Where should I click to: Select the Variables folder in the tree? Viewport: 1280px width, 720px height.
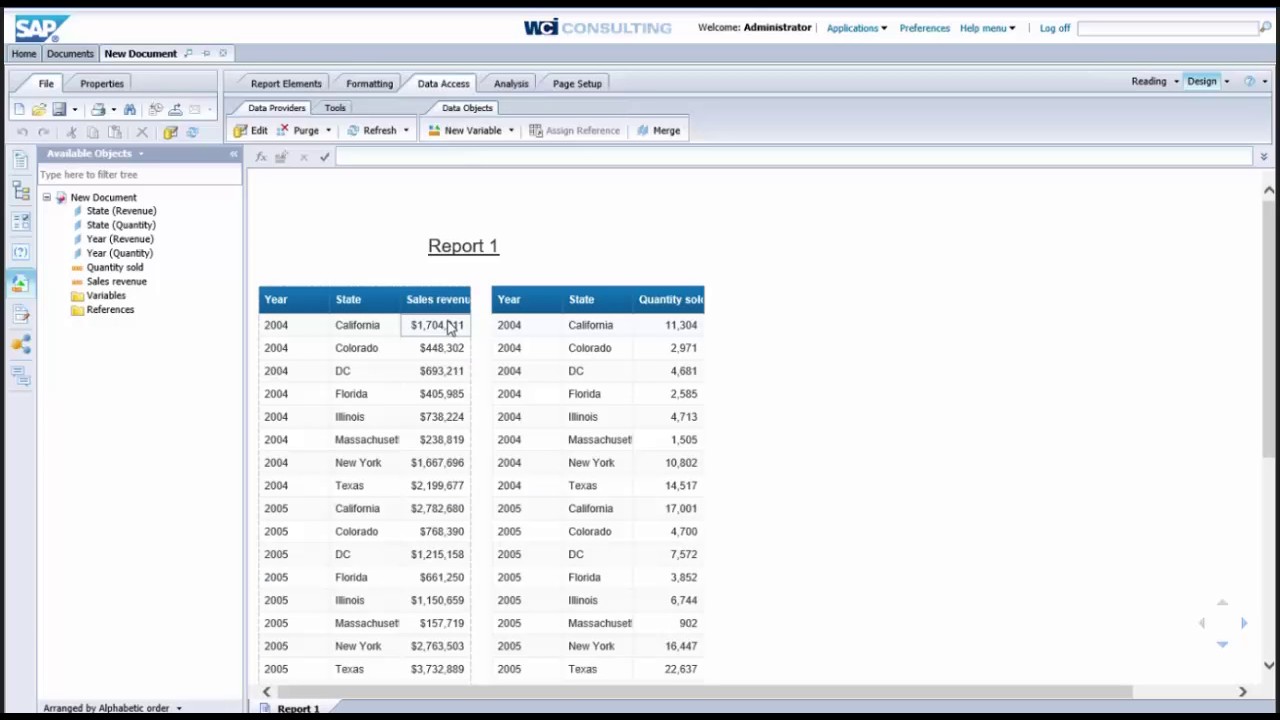point(106,296)
